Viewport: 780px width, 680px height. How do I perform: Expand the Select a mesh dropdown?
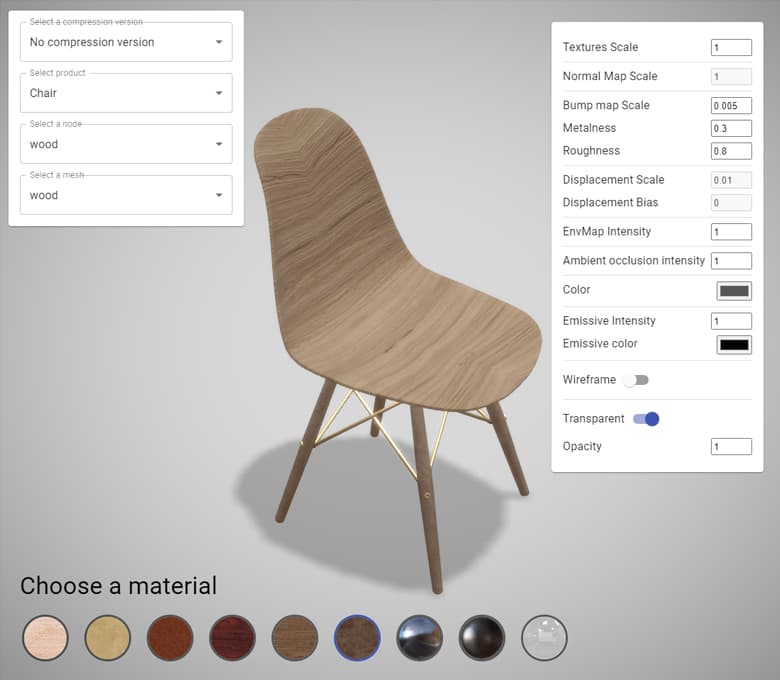point(126,195)
